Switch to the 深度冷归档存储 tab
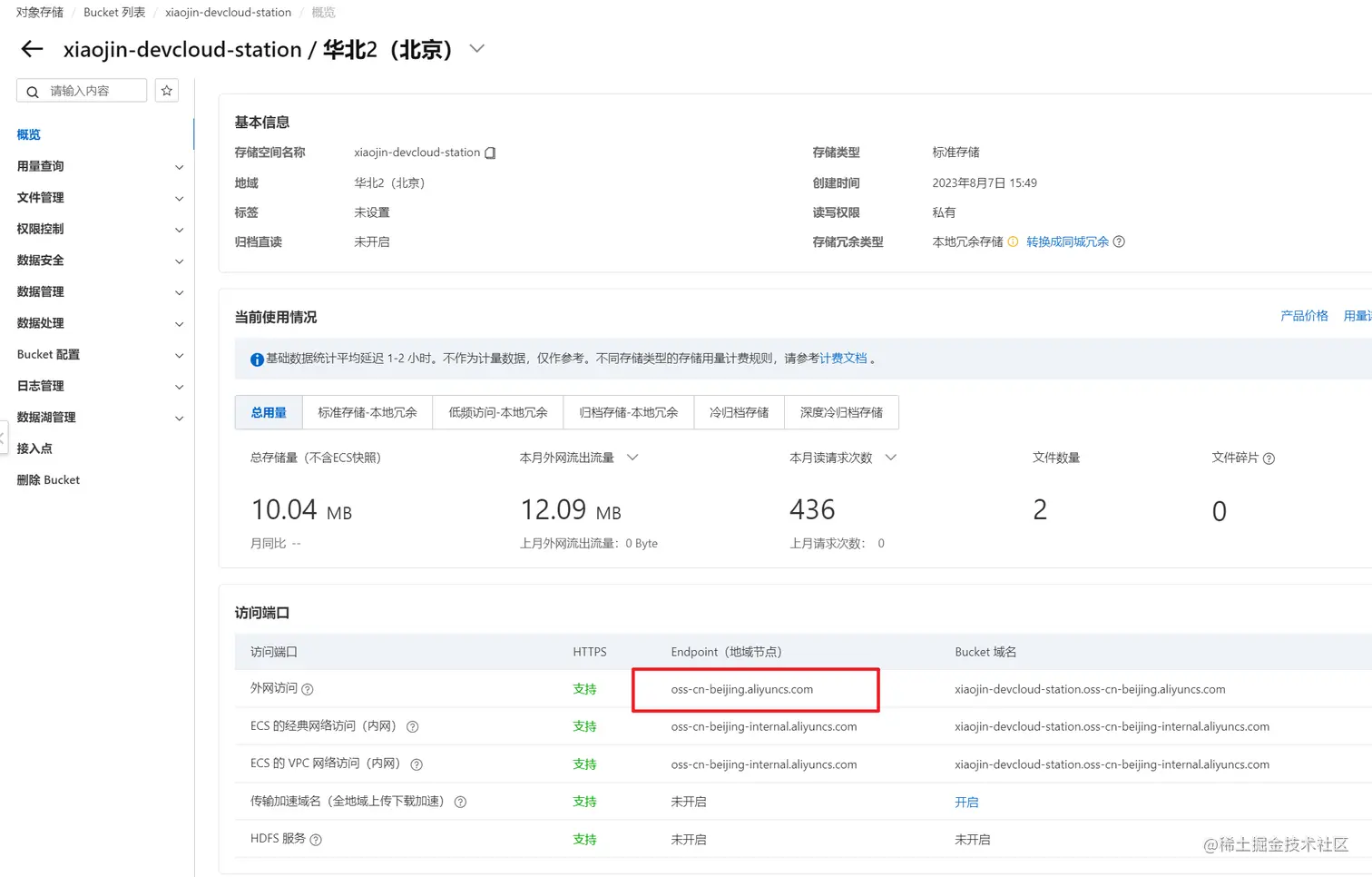Image resolution: width=1372 pixels, height=877 pixels. tap(842, 412)
